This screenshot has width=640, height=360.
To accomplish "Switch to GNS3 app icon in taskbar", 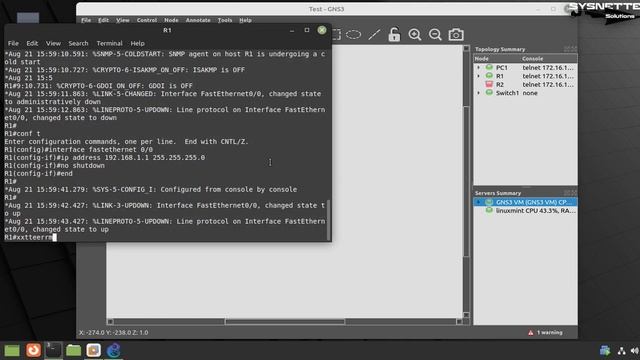I will (93, 350).
